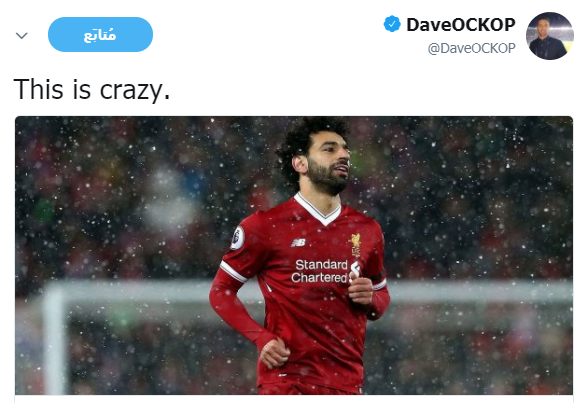
Task: Click the word "This" in the tweet
Action: pos(38,89)
